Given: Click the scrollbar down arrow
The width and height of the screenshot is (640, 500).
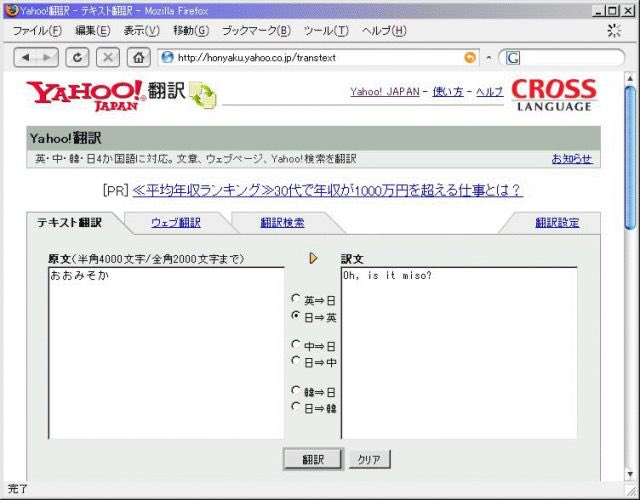Looking at the screenshot, I should 631,474.
